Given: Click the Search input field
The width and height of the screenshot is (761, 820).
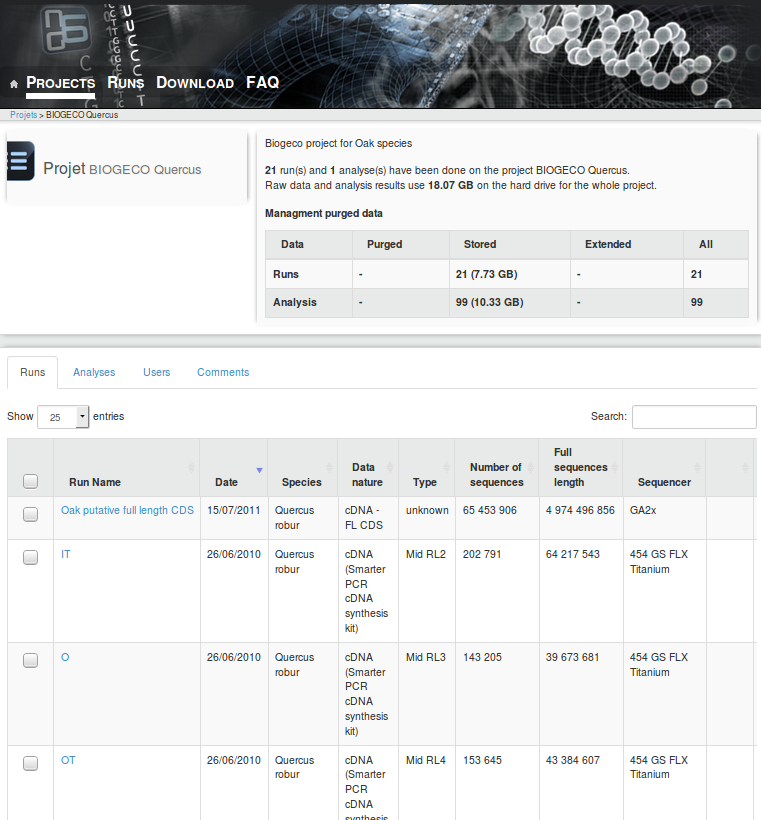Looking at the screenshot, I should 693,417.
